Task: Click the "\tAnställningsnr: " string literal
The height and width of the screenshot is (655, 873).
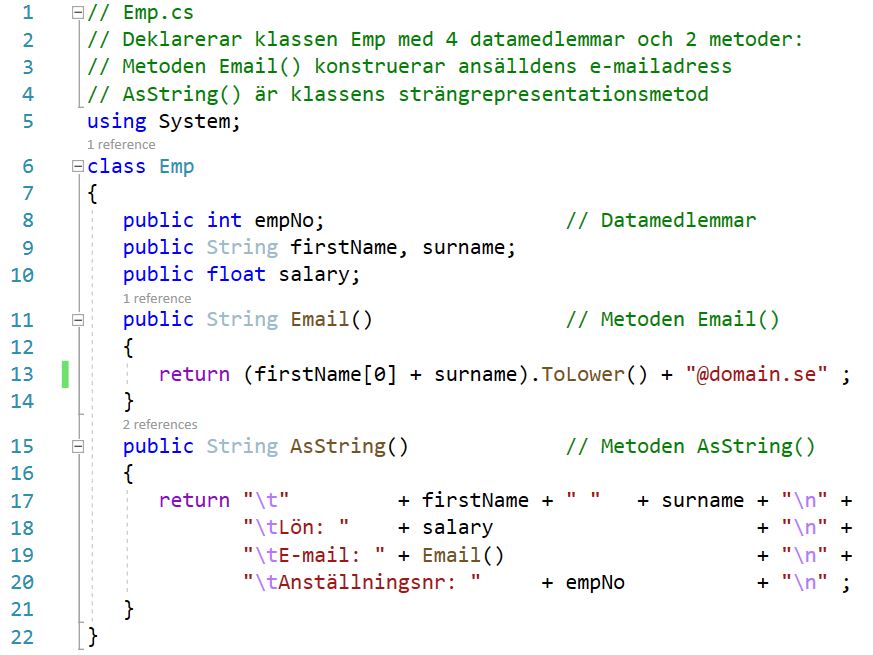Action: [362, 582]
